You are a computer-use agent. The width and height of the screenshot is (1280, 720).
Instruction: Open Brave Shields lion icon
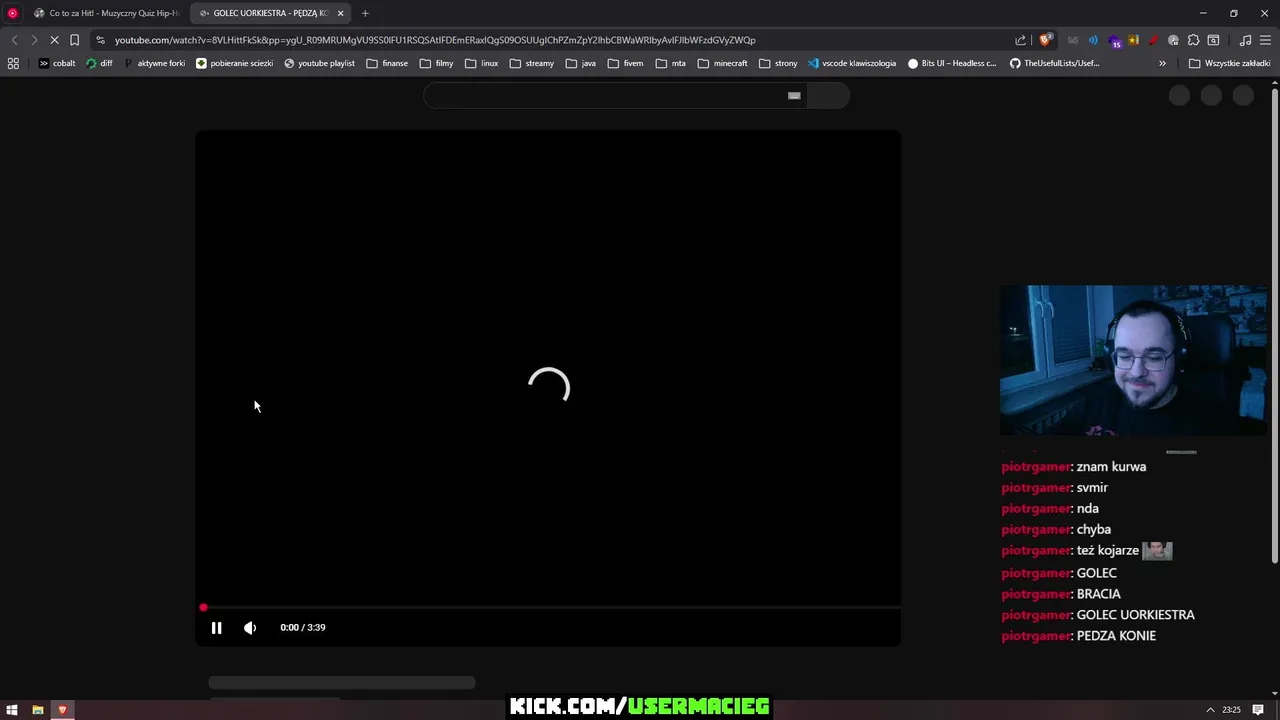tap(1046, 40)
